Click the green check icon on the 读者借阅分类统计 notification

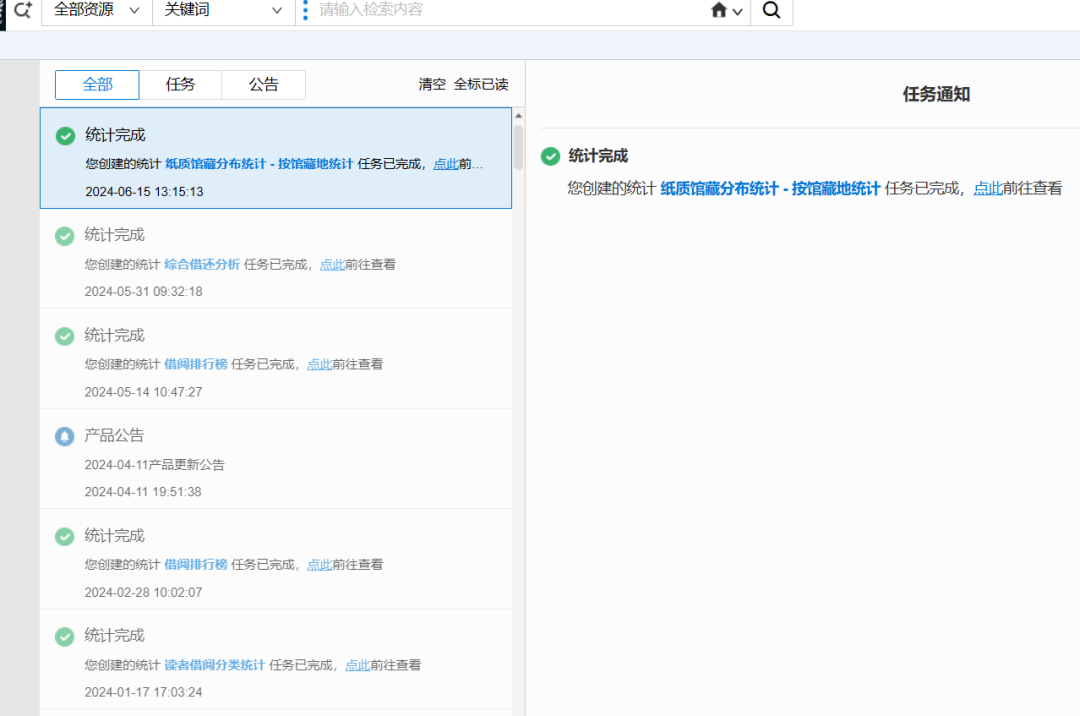pyautogui.click(x=64, y=636)
